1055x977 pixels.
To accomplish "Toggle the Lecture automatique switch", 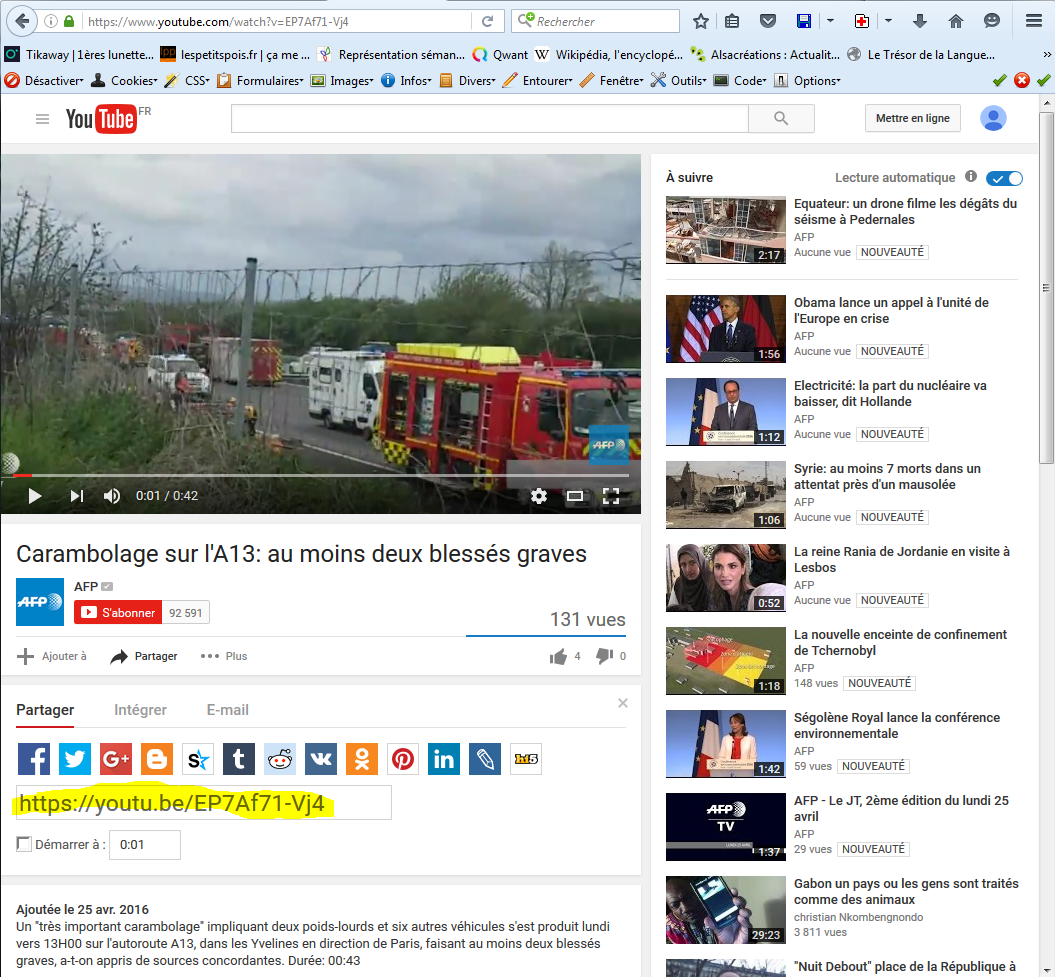I will pos(1004,178).
